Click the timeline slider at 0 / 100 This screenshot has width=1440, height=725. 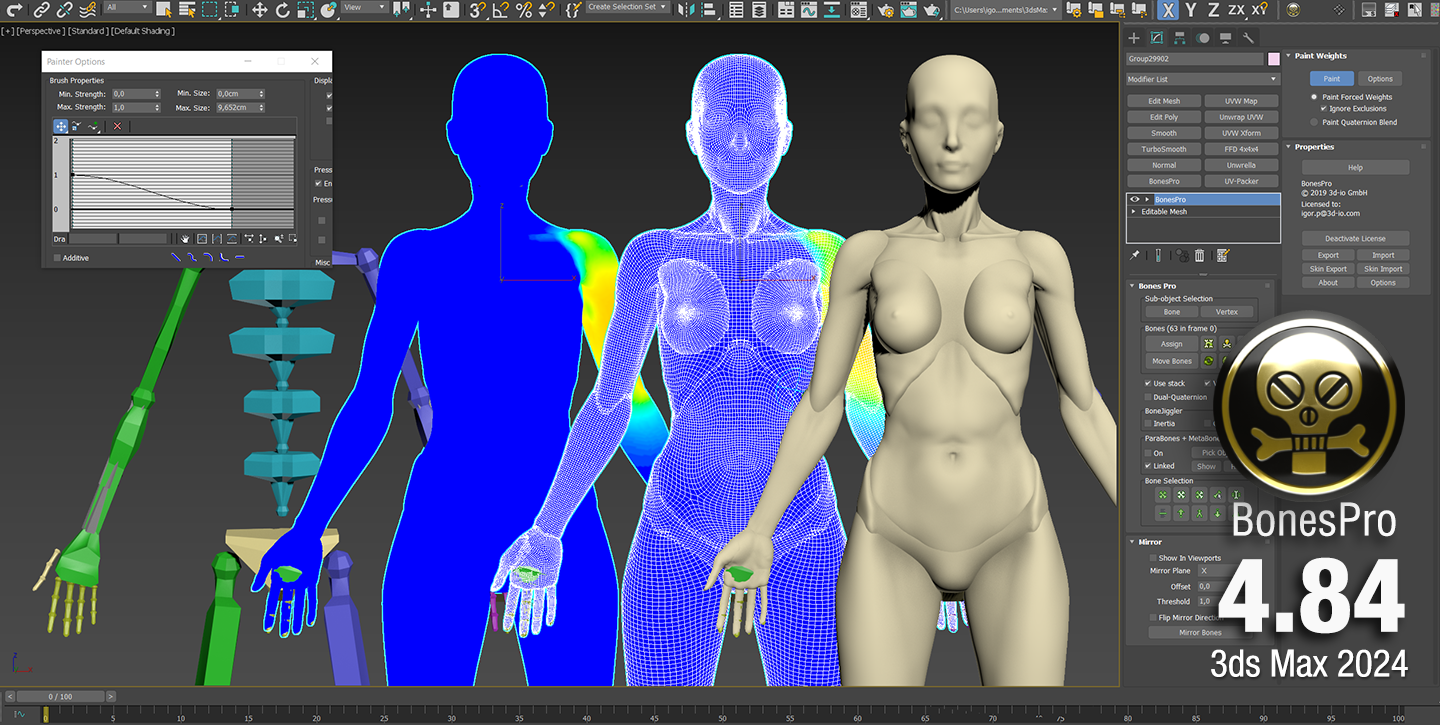[60, 696]
